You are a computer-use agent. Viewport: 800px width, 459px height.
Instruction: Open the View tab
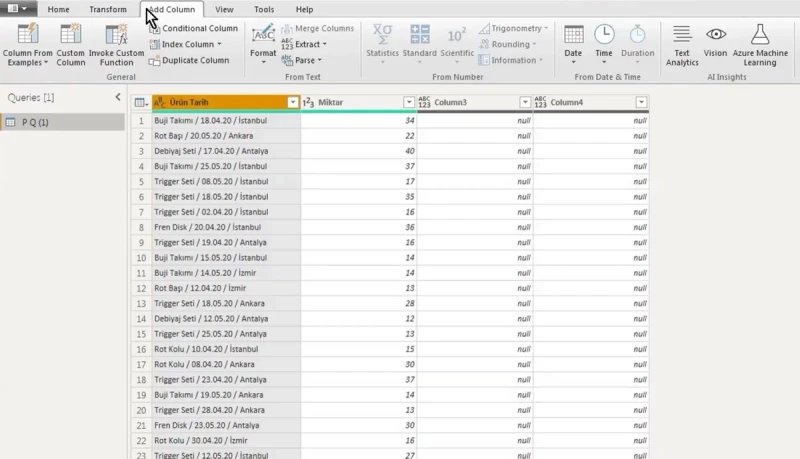[224, 9]
